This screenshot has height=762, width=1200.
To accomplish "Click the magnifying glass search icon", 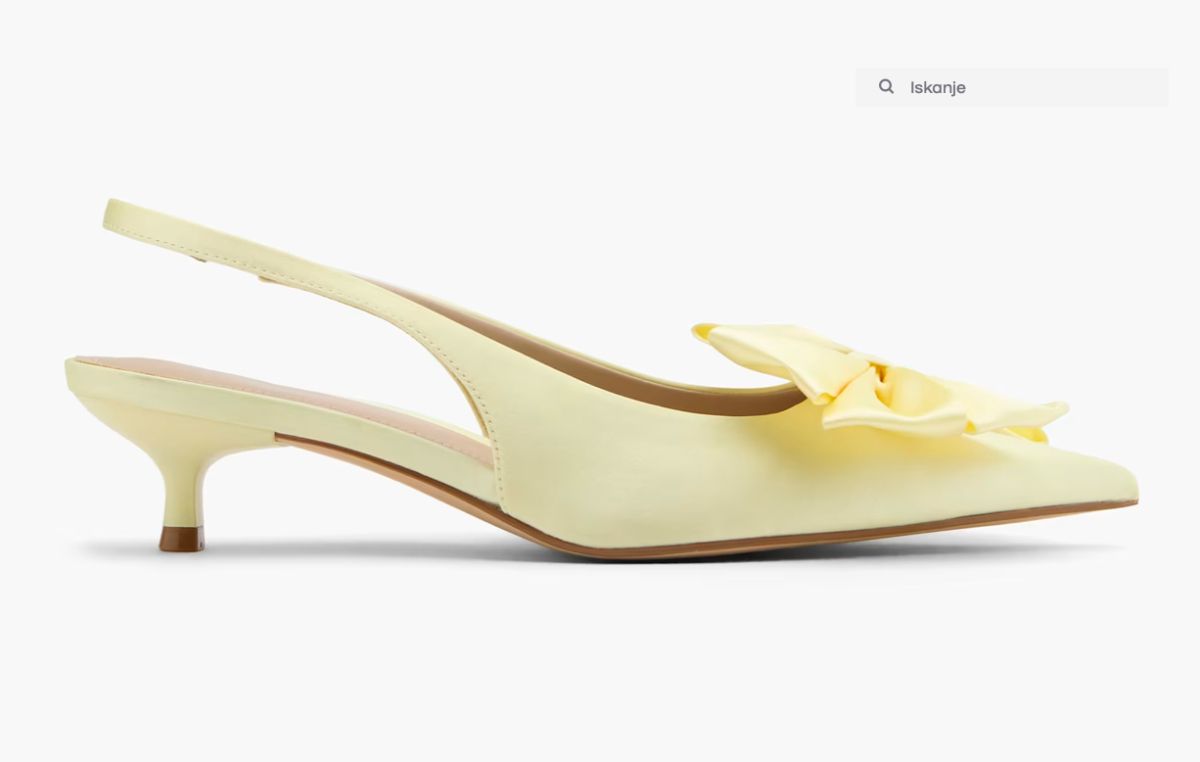I will point(886,87).
